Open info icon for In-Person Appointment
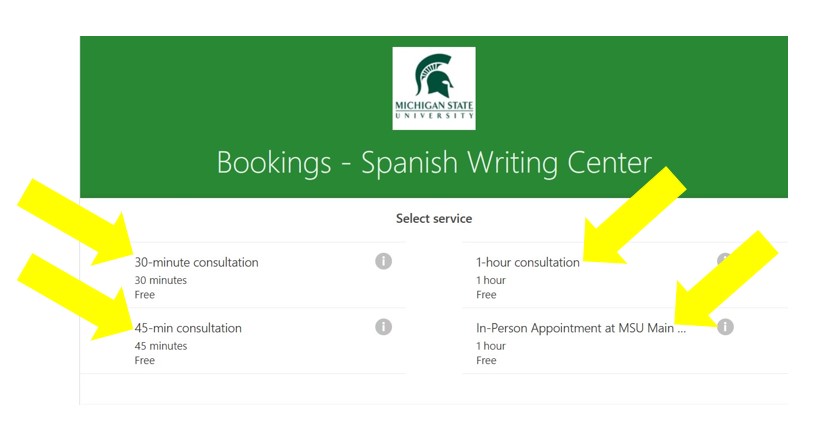Viewport: 829px width, 435px height. point(725,327)
